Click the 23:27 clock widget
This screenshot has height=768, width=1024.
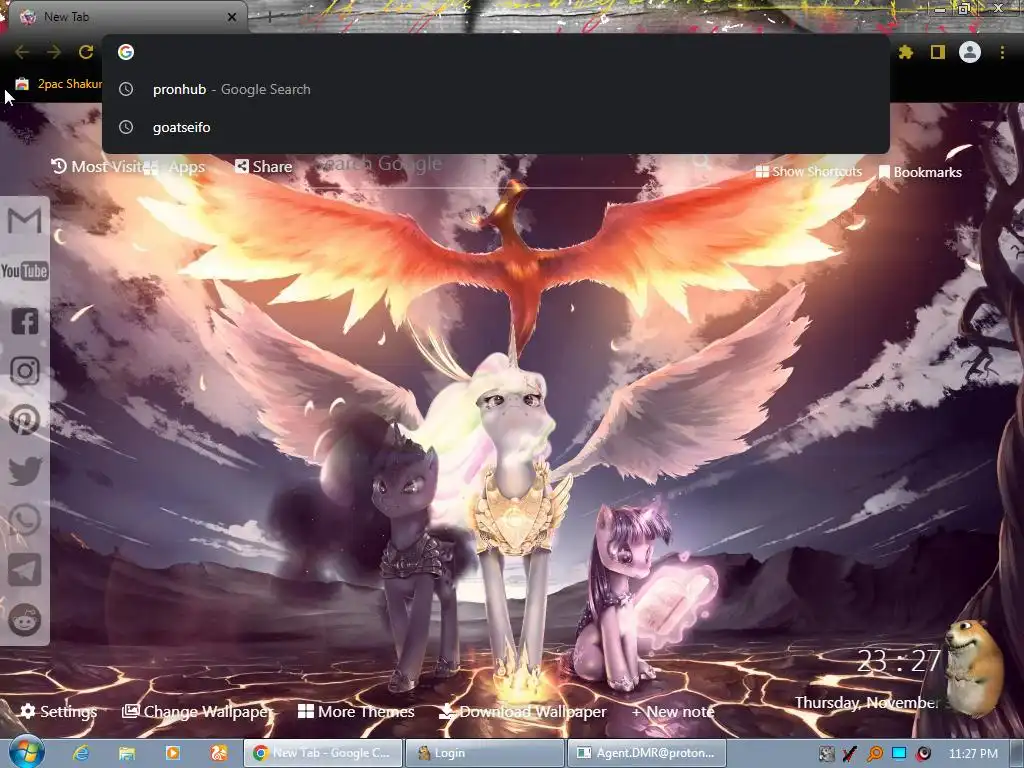pos(899,661)
